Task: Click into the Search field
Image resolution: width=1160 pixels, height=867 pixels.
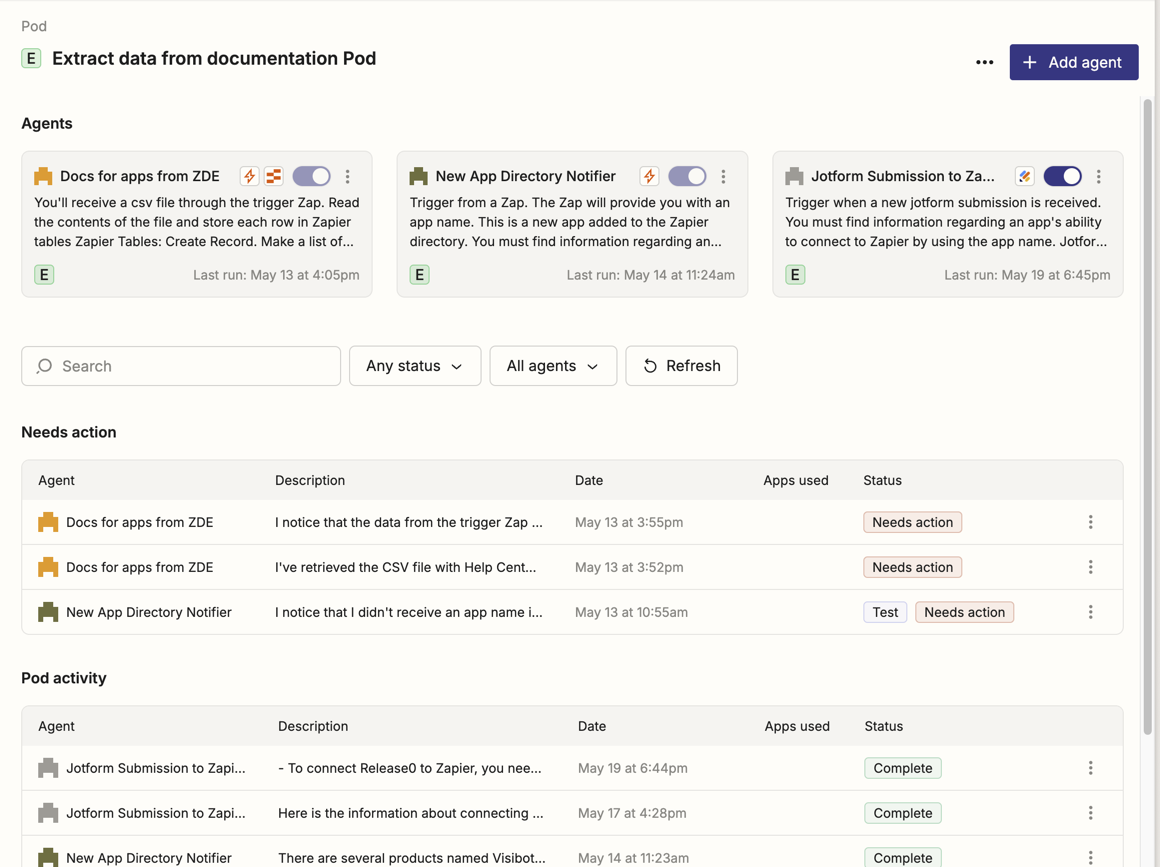Action: tap(181, 366)
